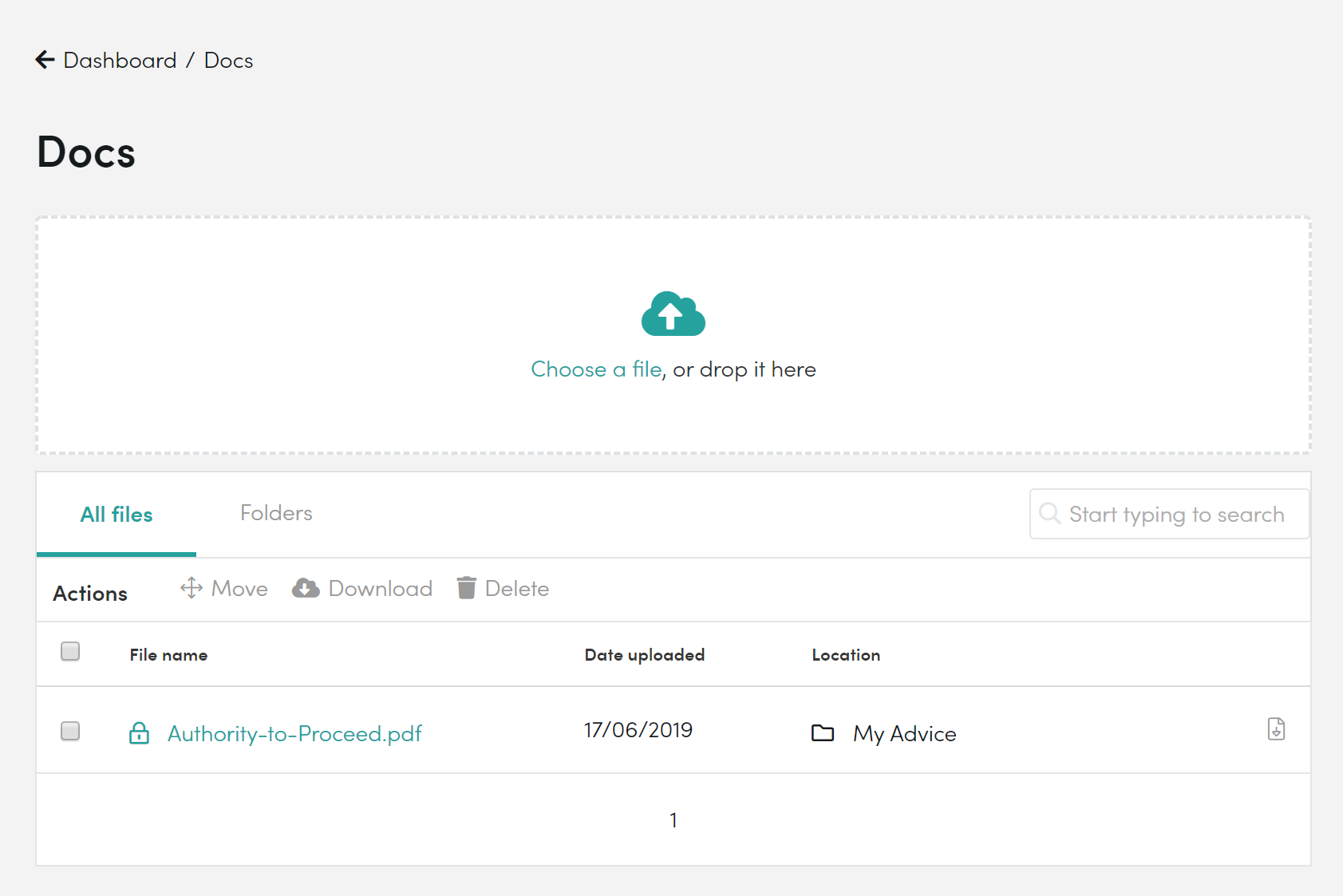Screen dimensions: 1343x896
Task: Click the lock icon beside Authority-to-Proceed.pdf
Action: pyautogui.click(x=139, y=732)
